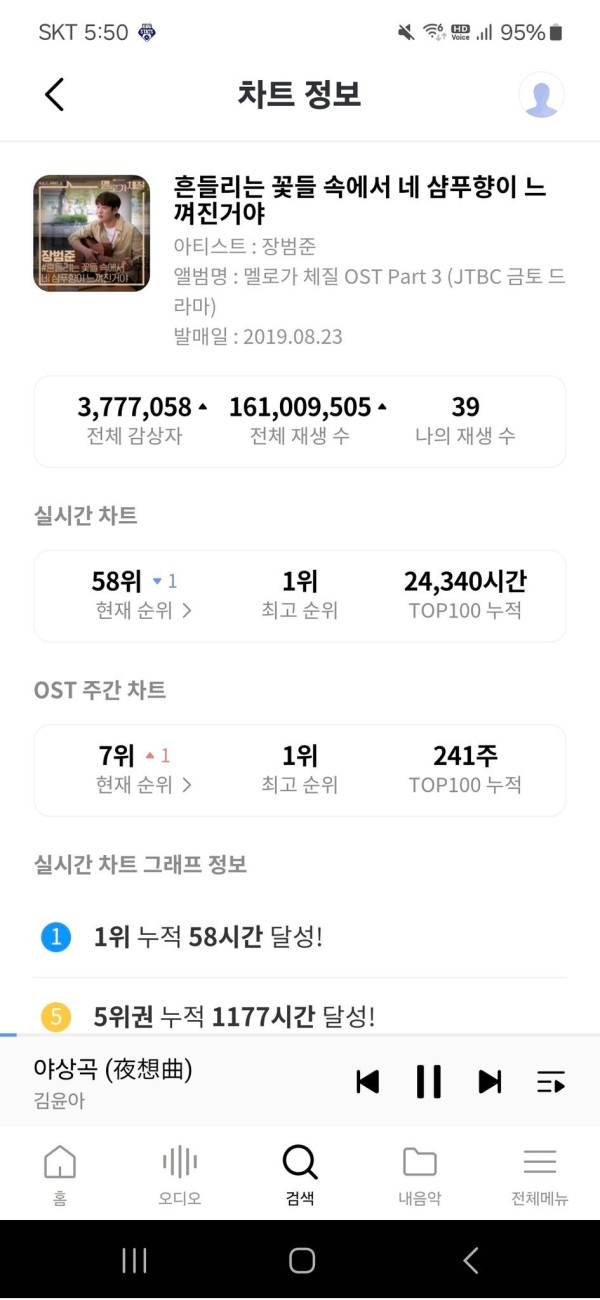Open the 1위 누적 58시간 achievement row

[x=300, y=937]
